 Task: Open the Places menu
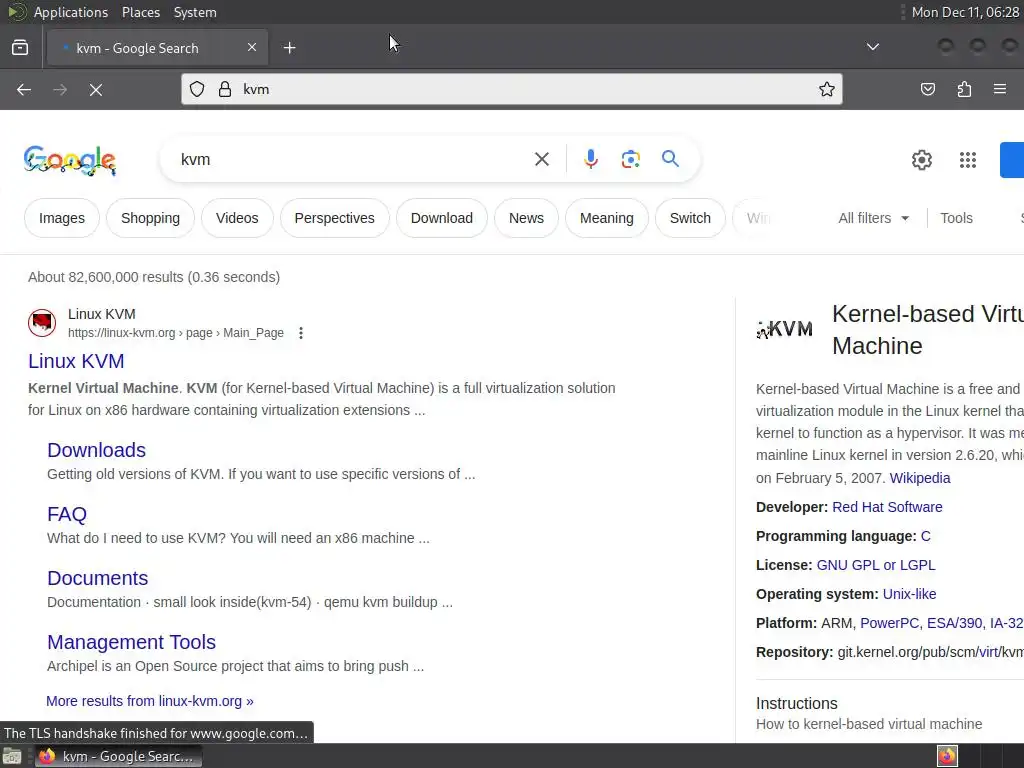(140, 12)
